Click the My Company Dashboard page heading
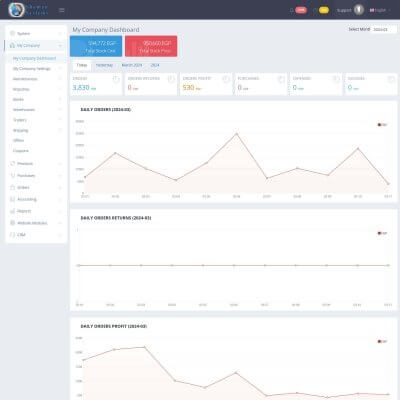This screenshot has width=400, height=400. 106,30
